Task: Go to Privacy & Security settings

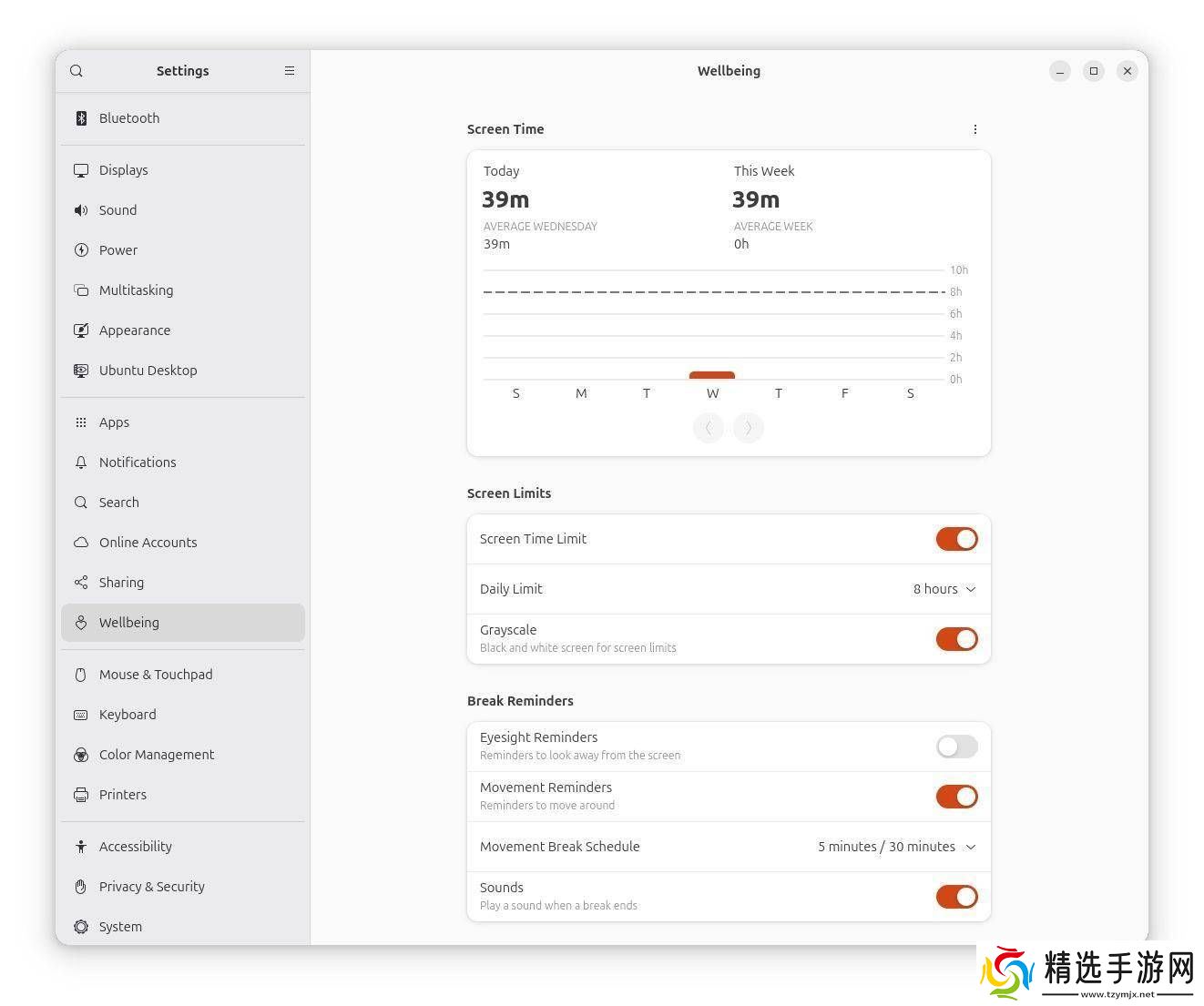Action: (151, 887)
